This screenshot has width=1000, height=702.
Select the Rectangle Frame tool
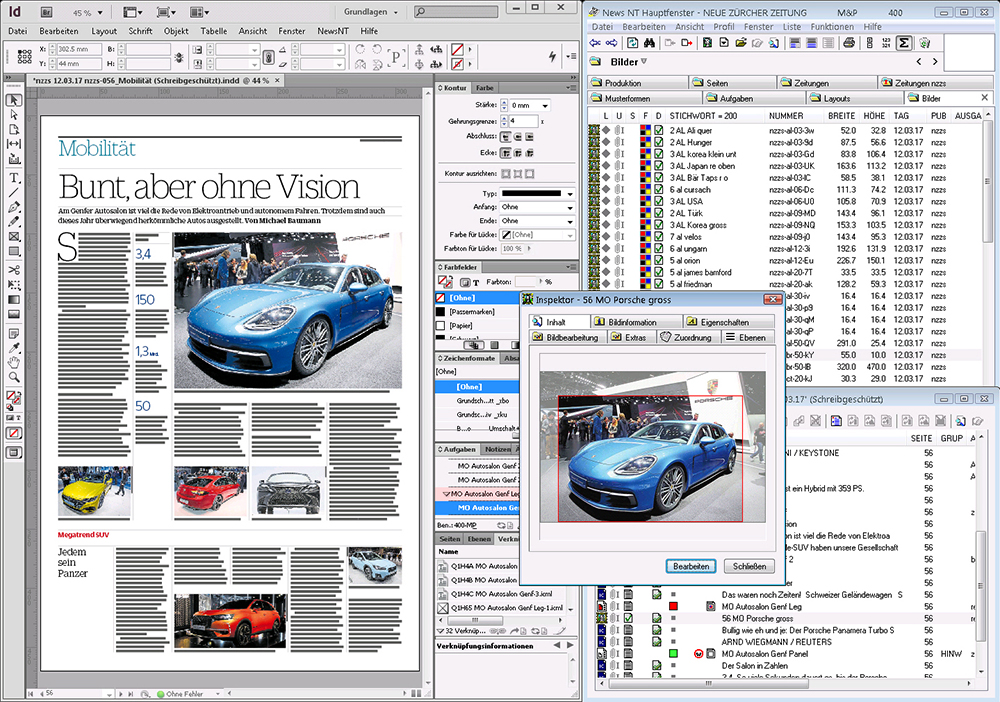click(x=14, y=237)
